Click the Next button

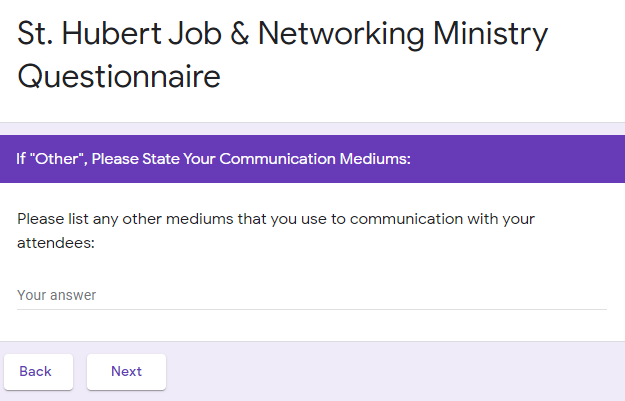[x=126, y=371]
